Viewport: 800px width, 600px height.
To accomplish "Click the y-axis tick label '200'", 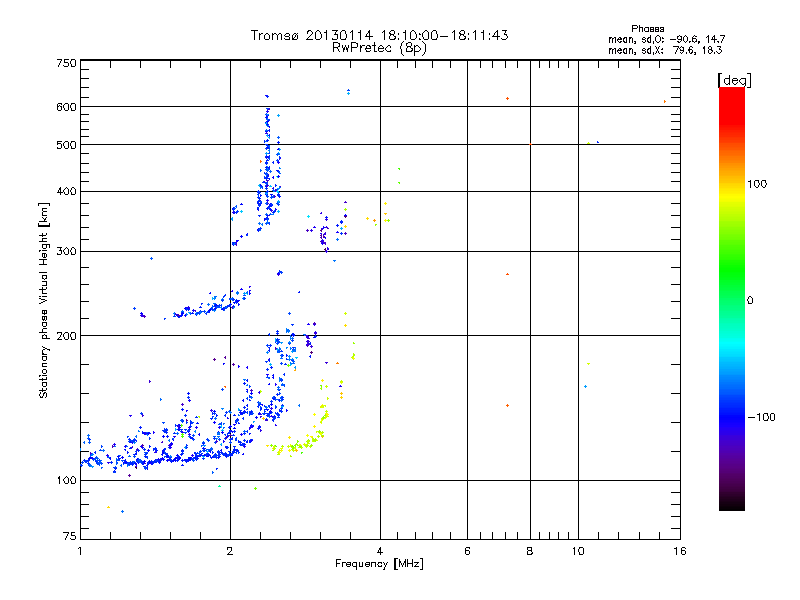I will tap(66, 336).
